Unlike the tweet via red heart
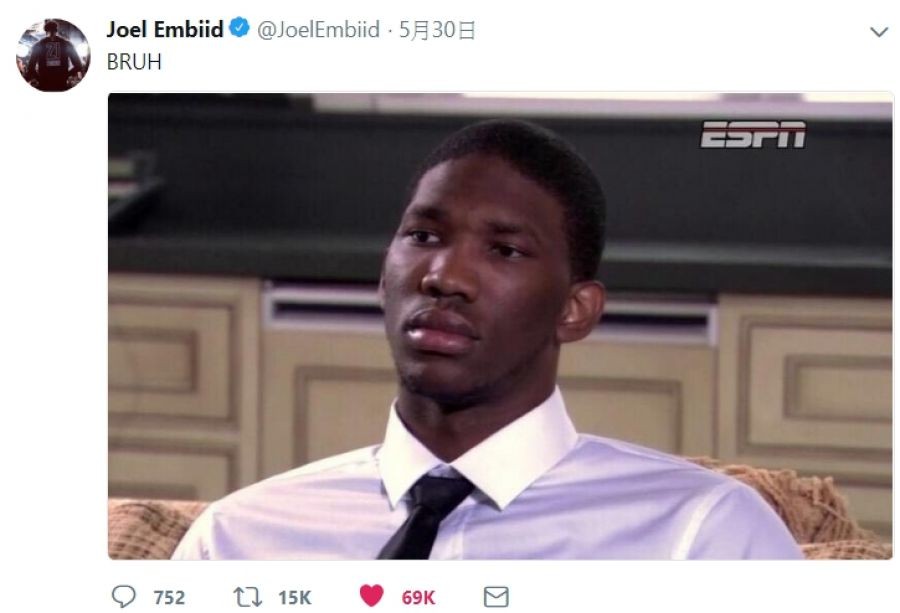Screen dimensions: 900x613 (x=371, y=596)
